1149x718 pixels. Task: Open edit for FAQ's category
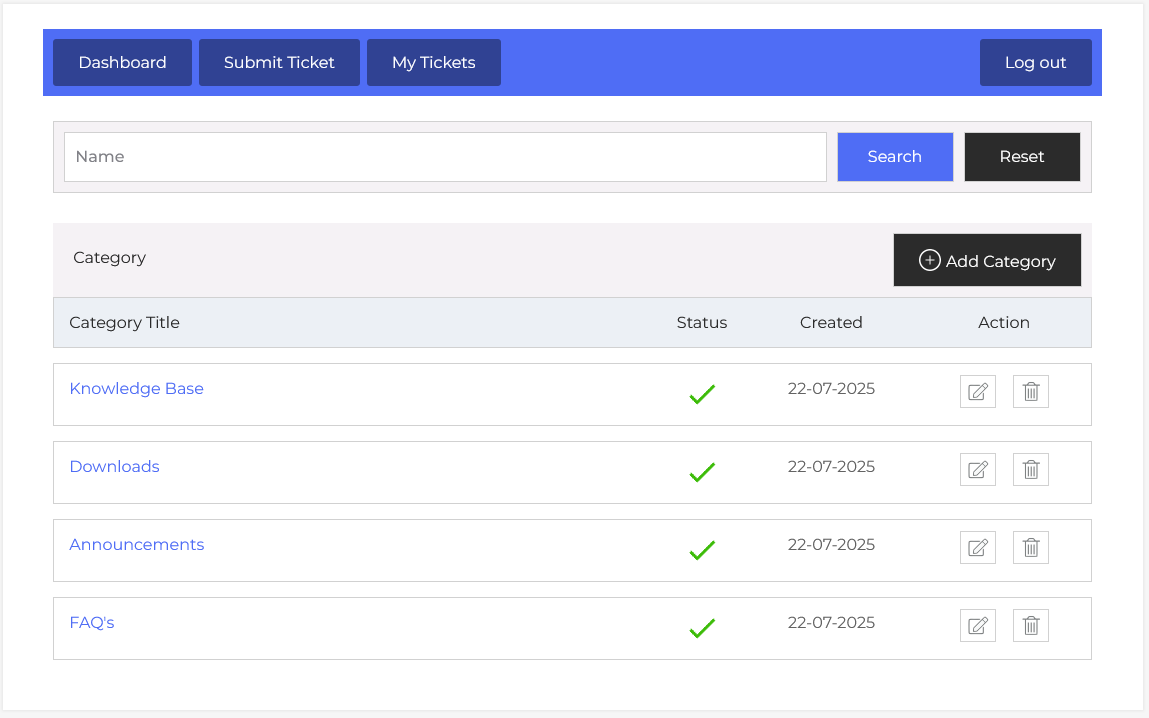point(977,626)
